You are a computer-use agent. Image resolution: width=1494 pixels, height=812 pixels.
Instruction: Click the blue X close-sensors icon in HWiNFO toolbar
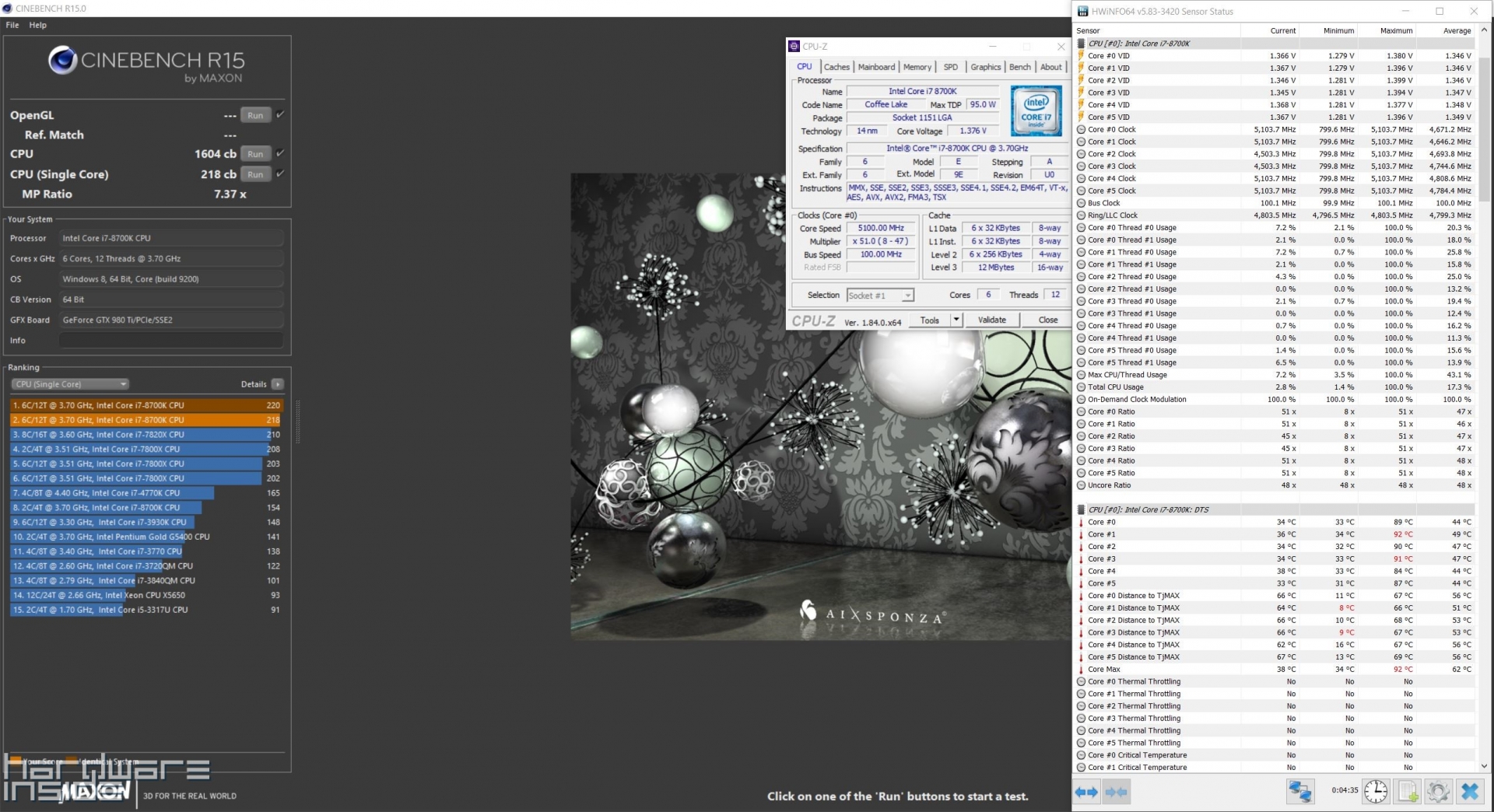pos(1469,792)
